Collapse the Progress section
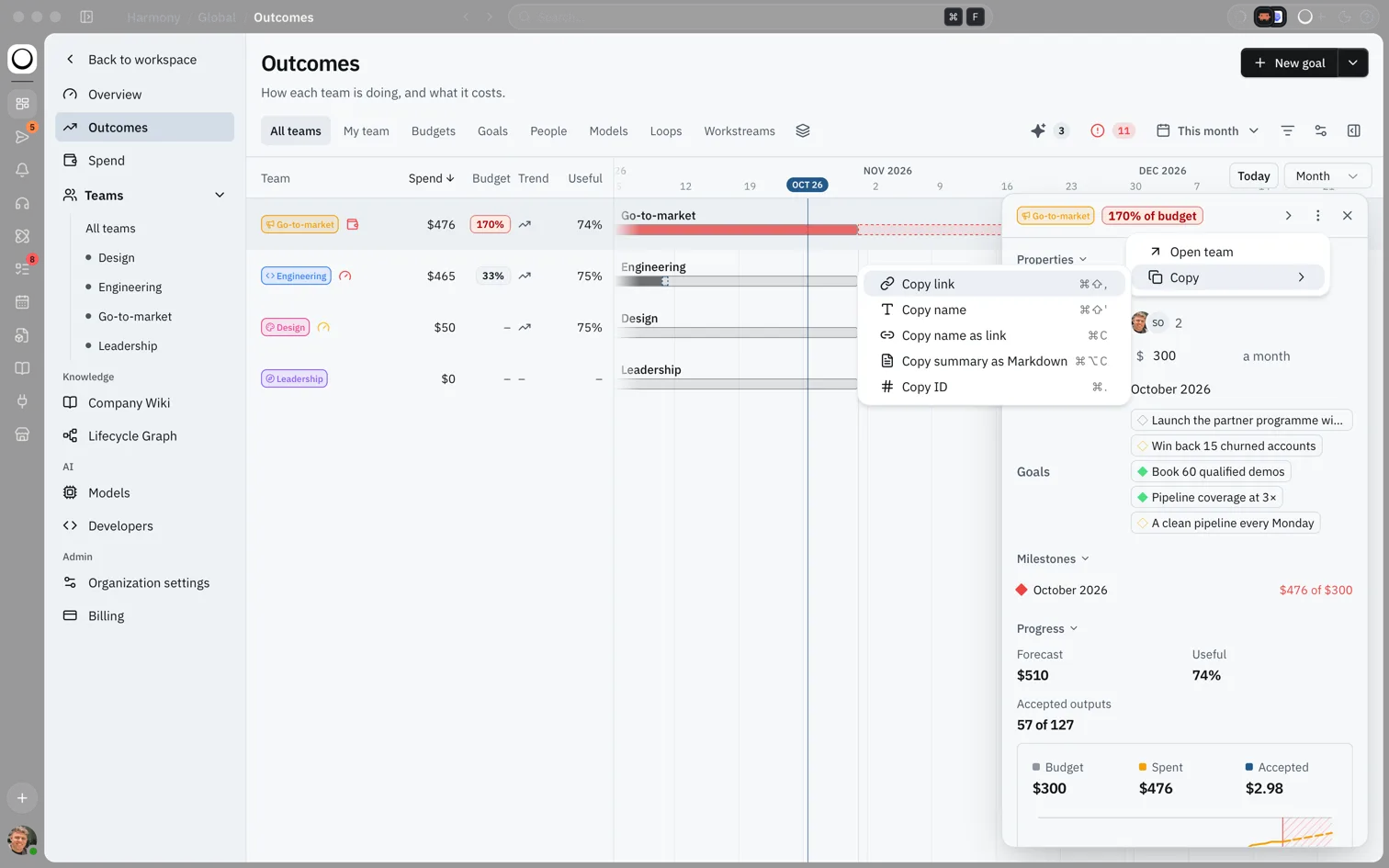Image resolution: width=1389 pixels, height=868 pixels. 1047,628
